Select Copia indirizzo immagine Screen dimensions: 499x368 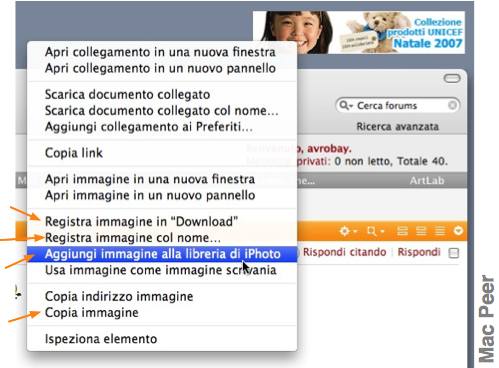(162, 296)
